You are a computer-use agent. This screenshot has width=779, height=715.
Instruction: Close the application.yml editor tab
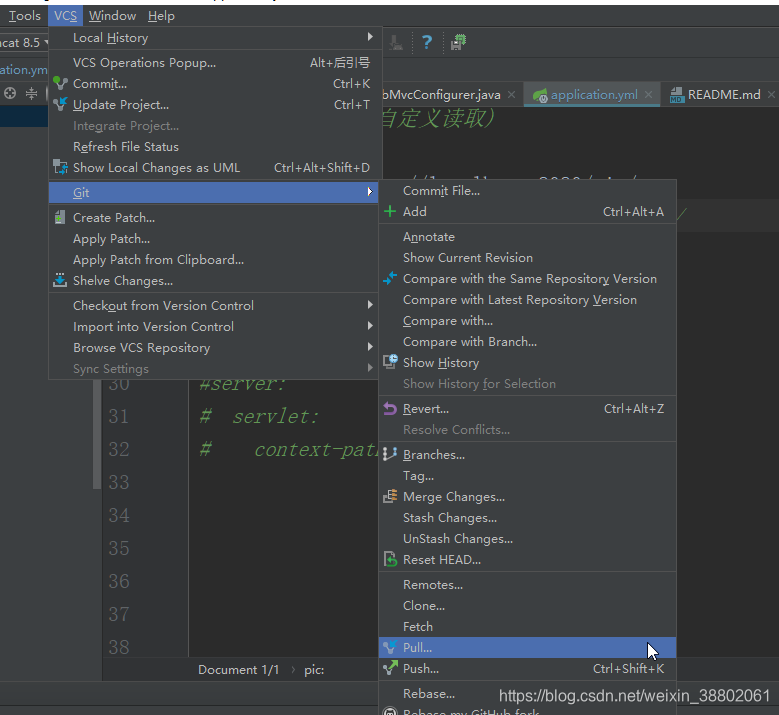click(648, 94)
